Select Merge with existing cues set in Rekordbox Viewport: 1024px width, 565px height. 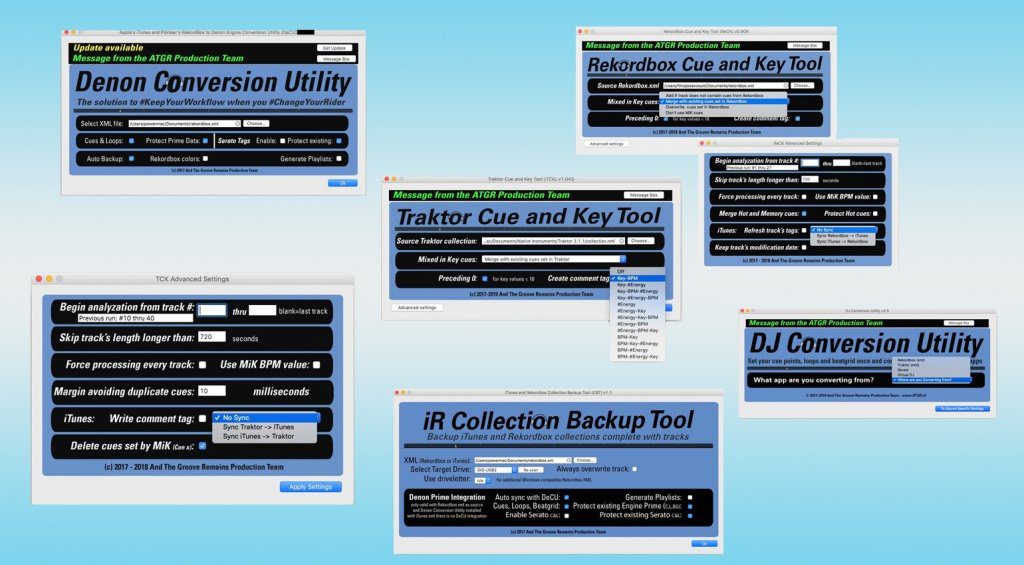[x=724, y=101]
